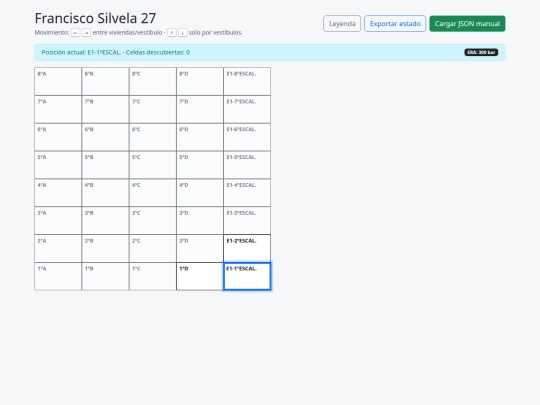Select cell 5ºC
This screenshot has width=540, height=405.
pyautogui.click(x=153, y=165)
